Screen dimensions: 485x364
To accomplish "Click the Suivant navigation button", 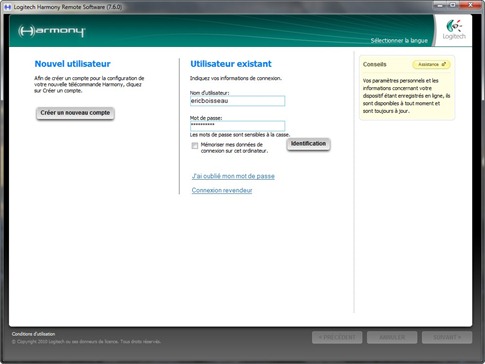I will 447,337.
